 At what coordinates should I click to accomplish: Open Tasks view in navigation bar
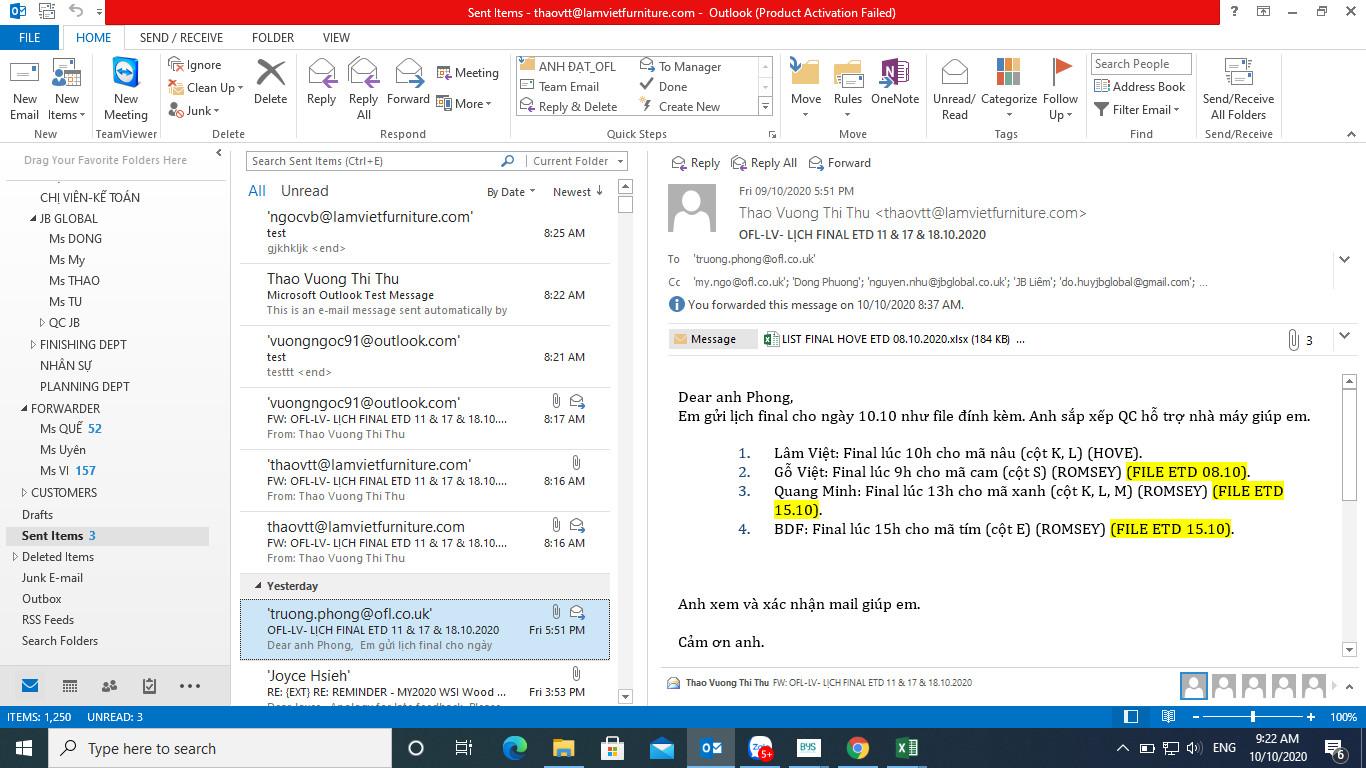pos(149,686)
